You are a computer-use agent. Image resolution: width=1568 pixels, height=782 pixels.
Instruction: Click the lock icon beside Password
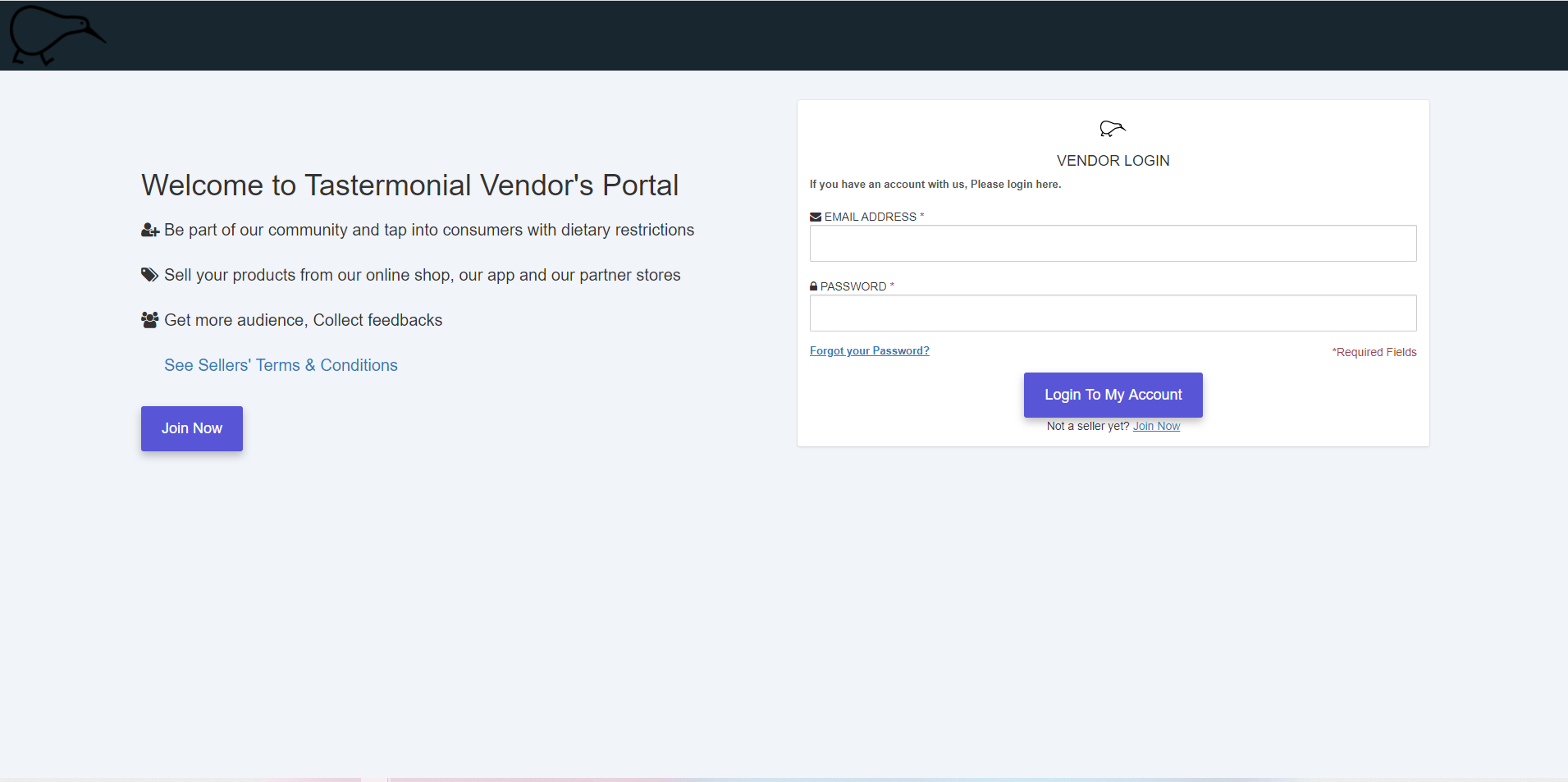tap(814, 286)
